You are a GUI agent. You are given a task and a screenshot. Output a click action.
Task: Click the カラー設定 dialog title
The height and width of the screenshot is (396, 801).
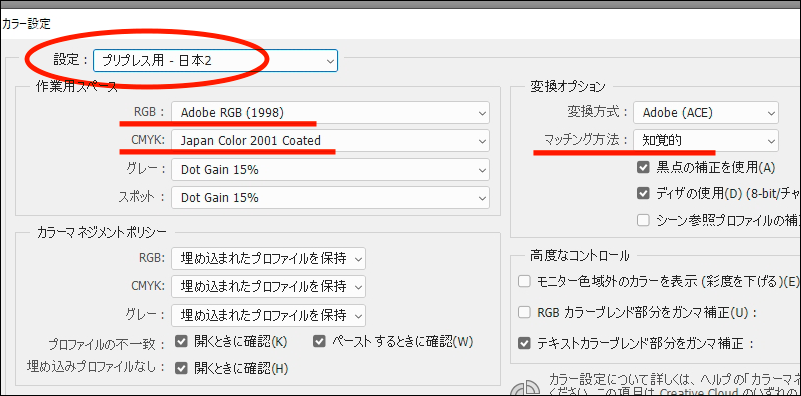pyautogui.click(x=26, y=23)
